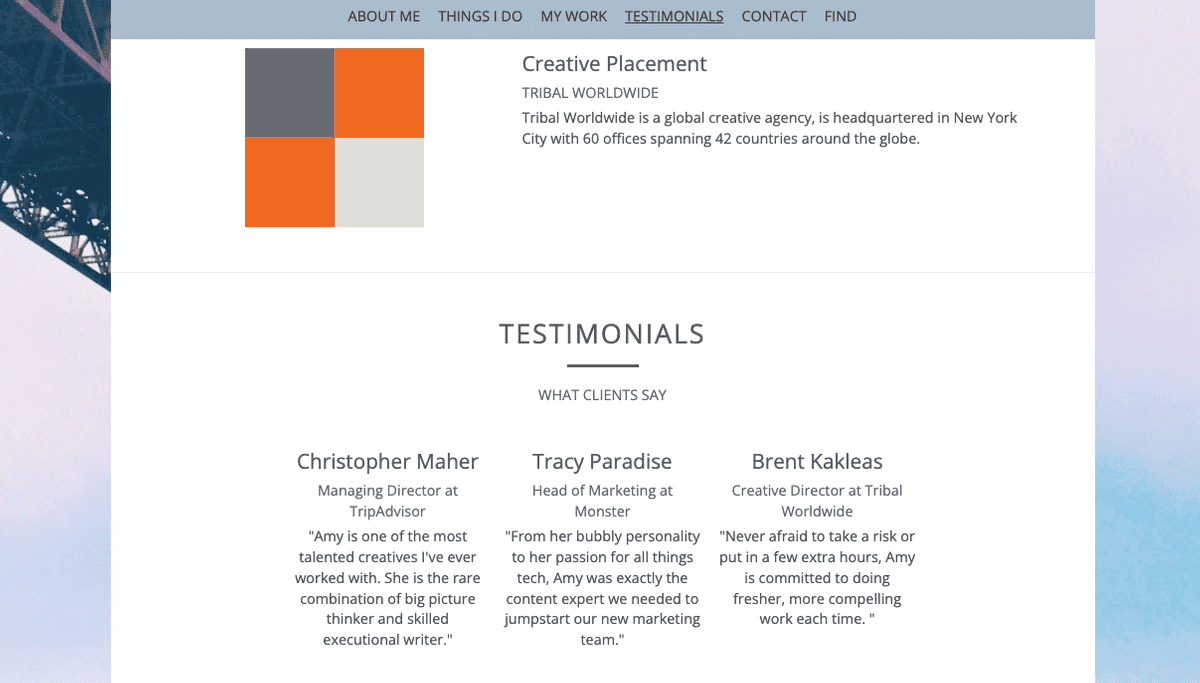
Task: Navigate to the CONTACT section
Action: click(774, 16)
